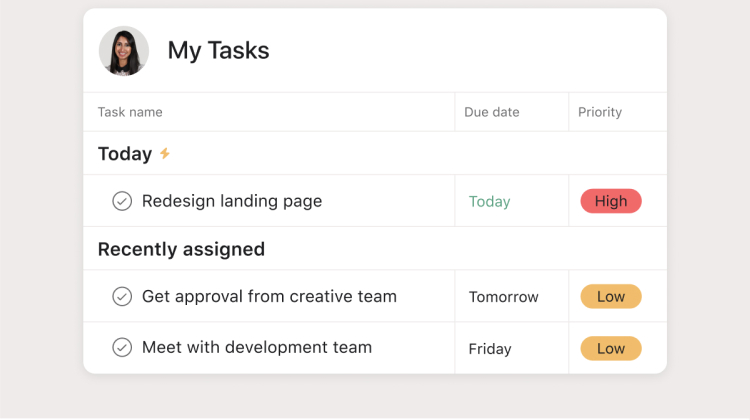
Task: Click Low priority badge for development team task
Action: (611, 349)
